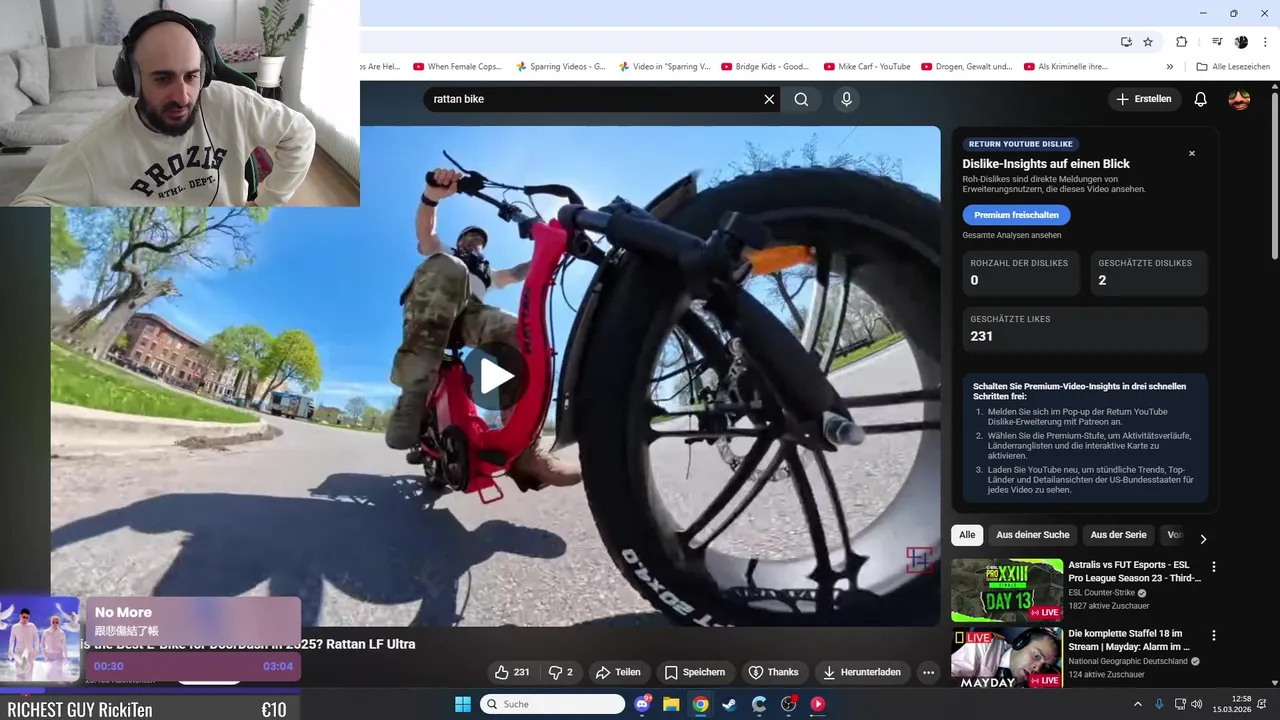Image resolution: width=1280 pixels, height=720 pixels.
Task: Close the Dislike-Insights panel
Action: (1192, 153)
